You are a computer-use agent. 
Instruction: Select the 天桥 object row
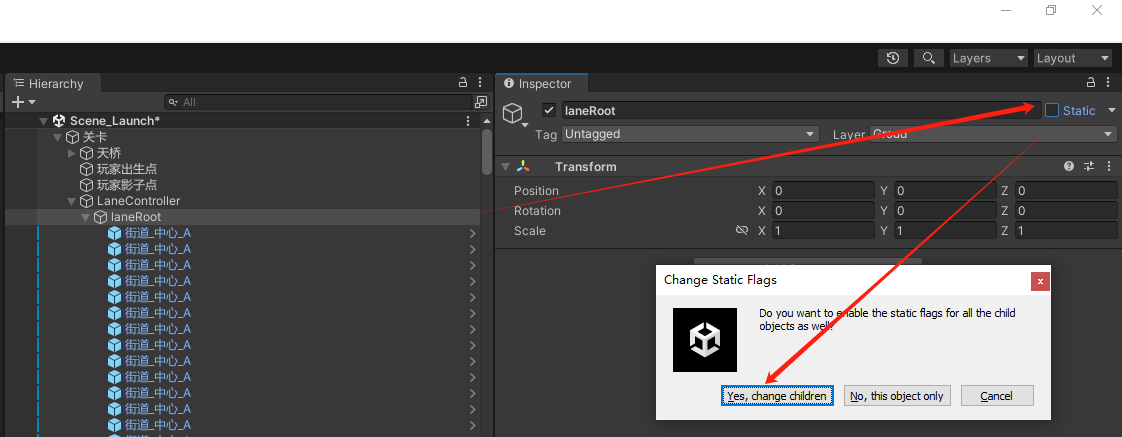tap(243, 153)
